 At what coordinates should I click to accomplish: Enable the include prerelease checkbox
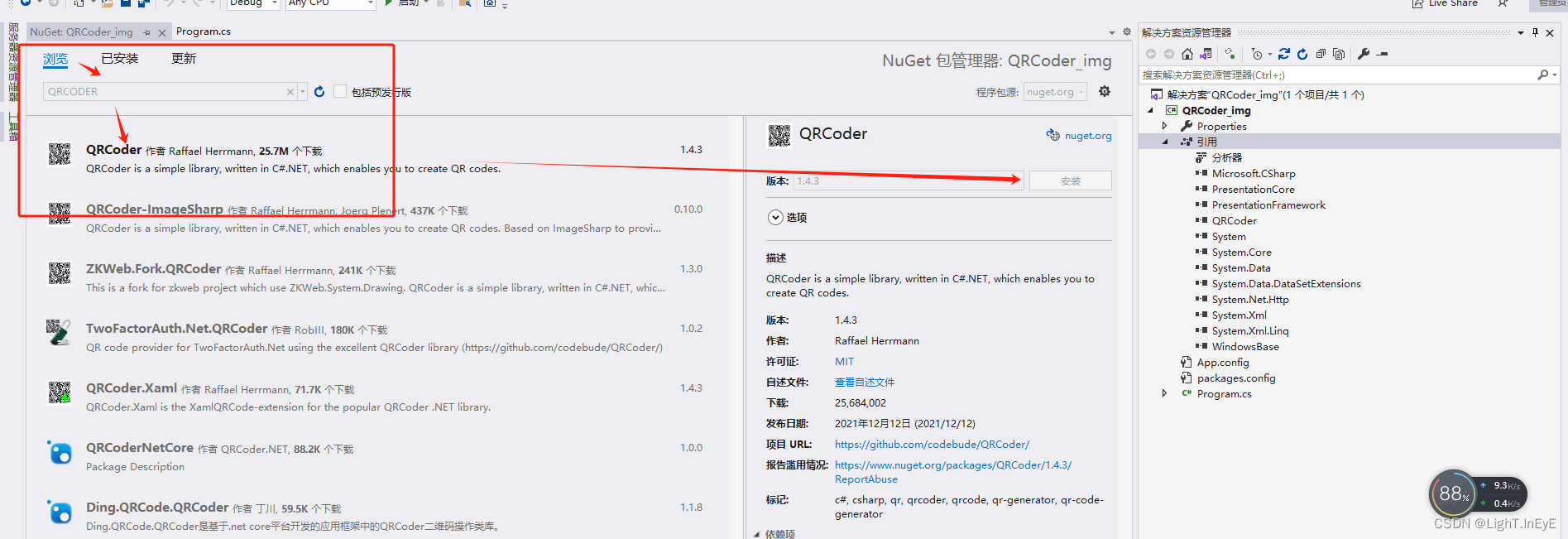click(x=340, y=91)
